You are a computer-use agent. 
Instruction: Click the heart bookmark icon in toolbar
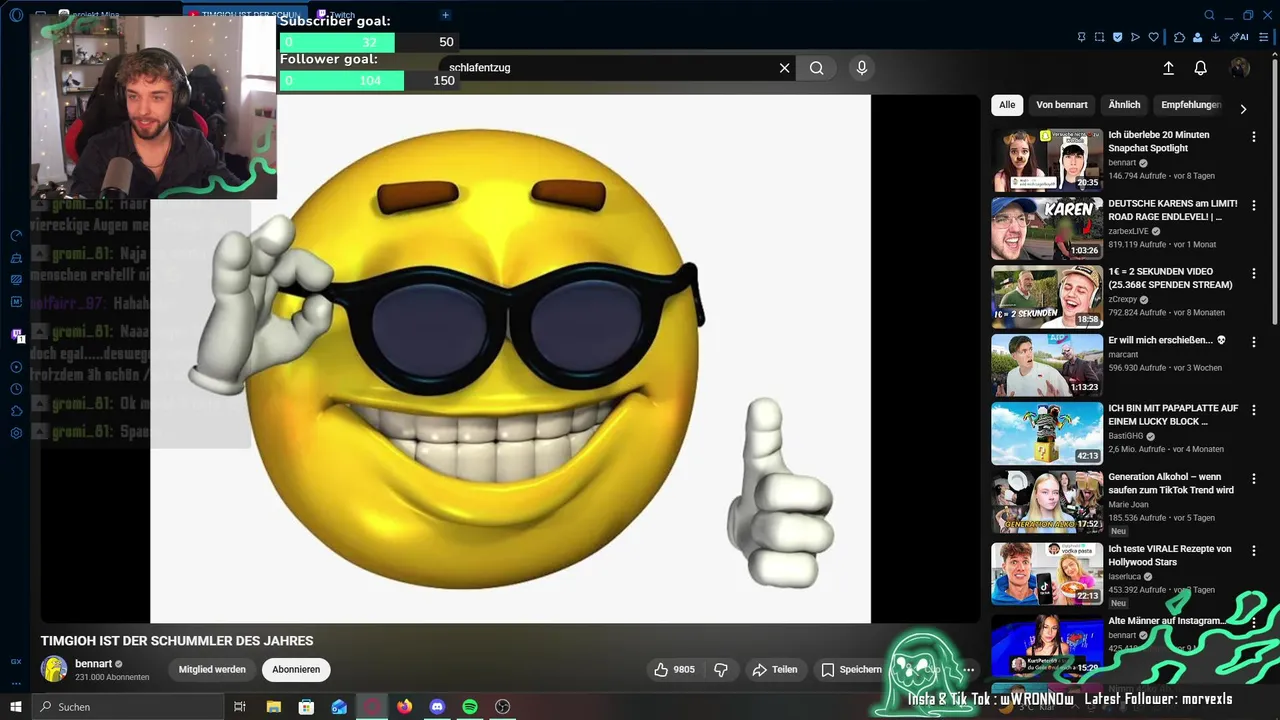tap(1153, 37)
